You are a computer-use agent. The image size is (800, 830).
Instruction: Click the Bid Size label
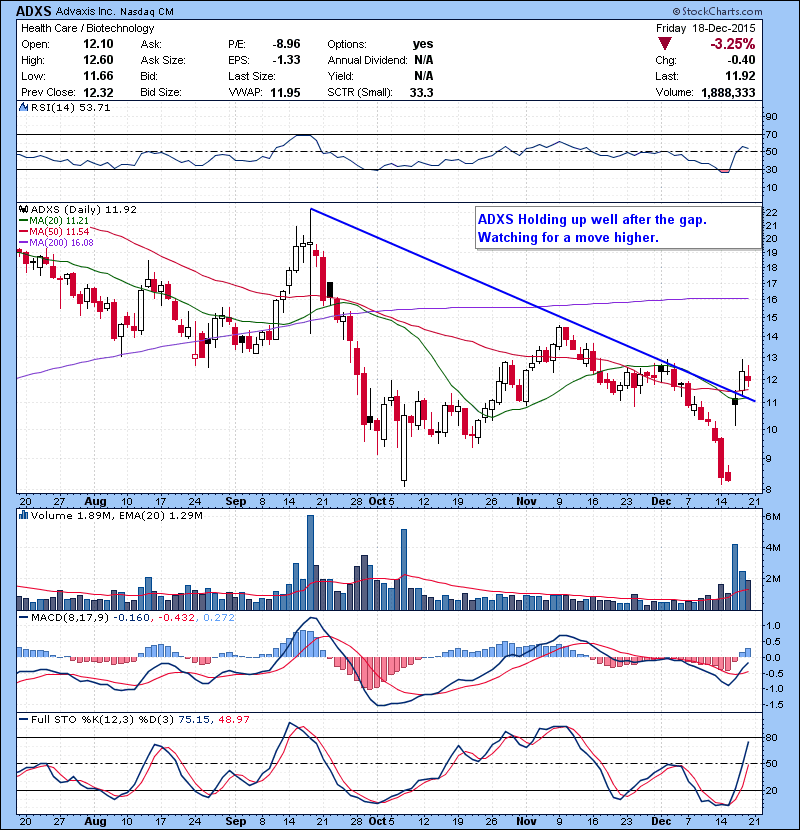[x=161, y=93]
